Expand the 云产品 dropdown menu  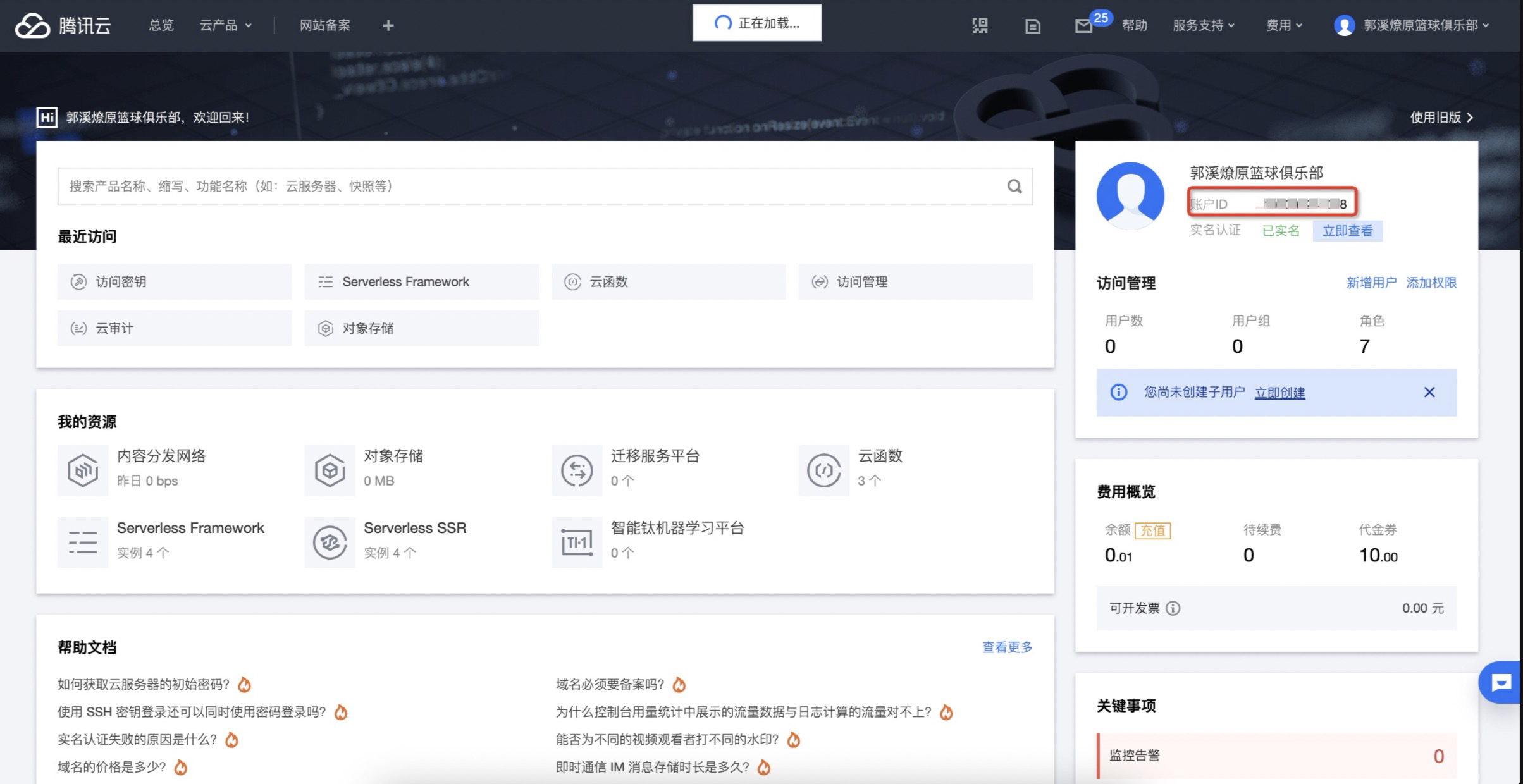coord(225,25)
